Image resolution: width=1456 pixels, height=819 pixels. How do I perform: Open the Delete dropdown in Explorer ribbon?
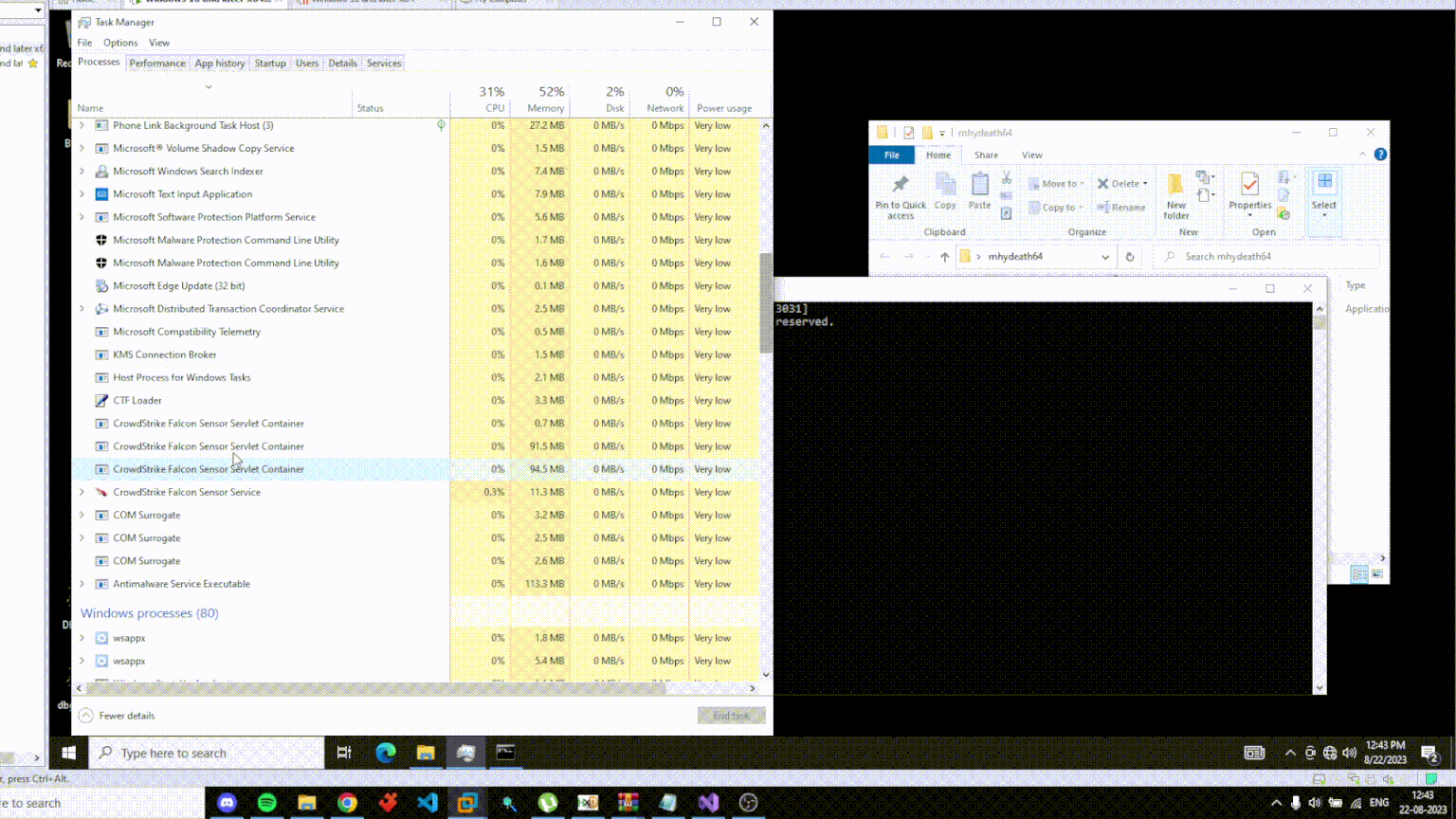click(x=1145, y=184)
